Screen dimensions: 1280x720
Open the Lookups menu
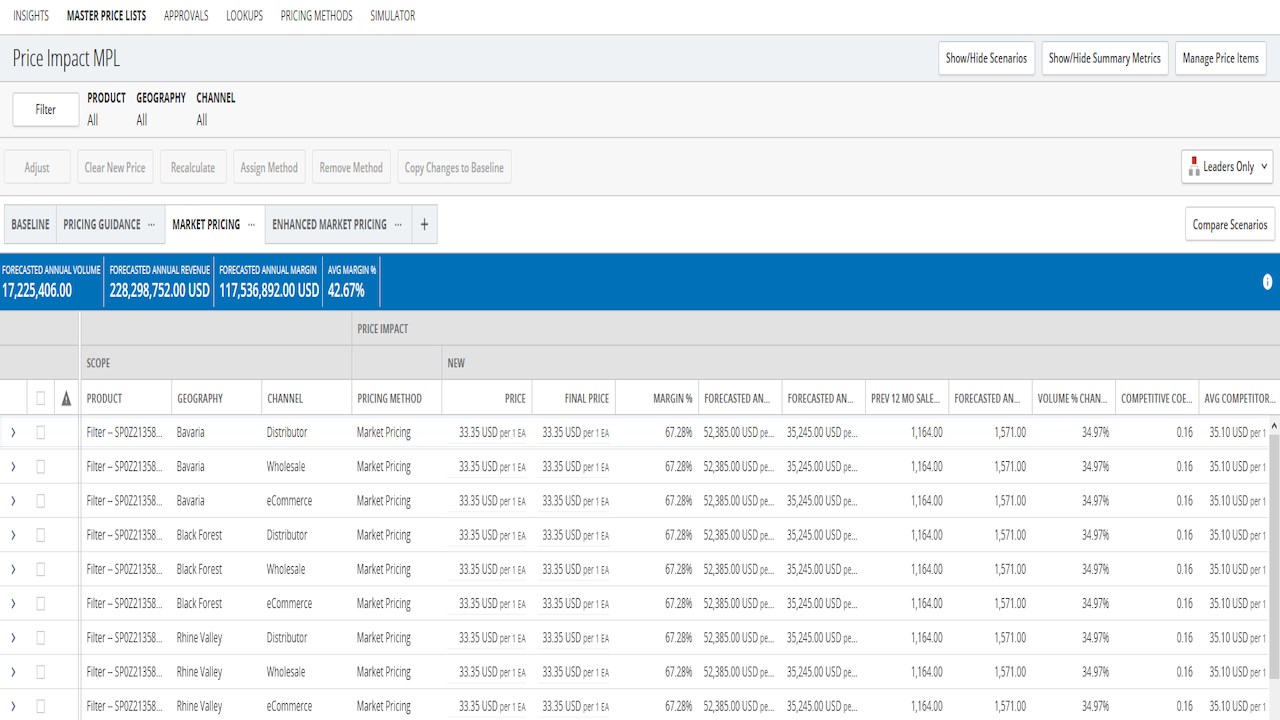[x=245, y=16]
